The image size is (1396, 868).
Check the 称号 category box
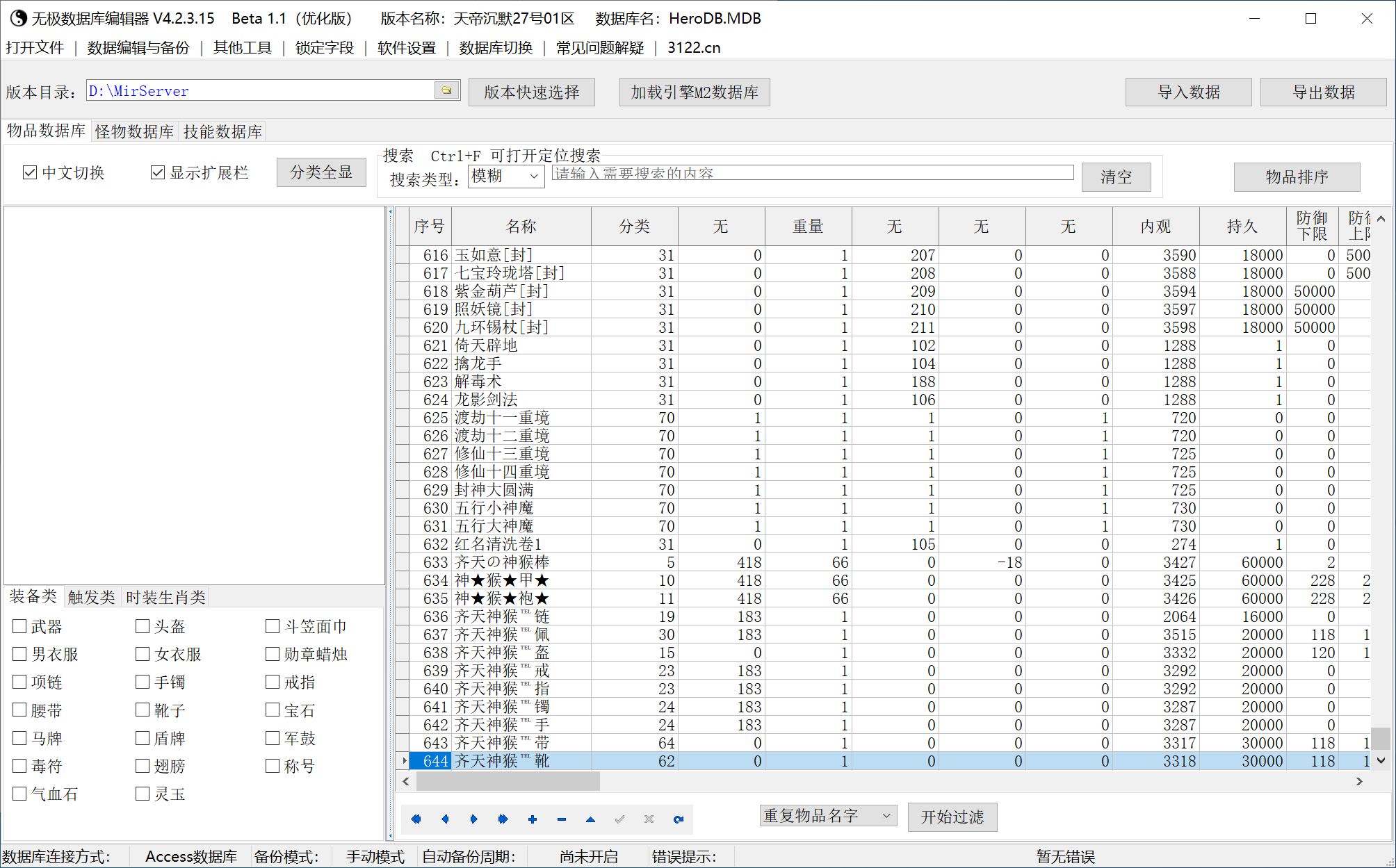pyautogui.click(x=273, y=766)
